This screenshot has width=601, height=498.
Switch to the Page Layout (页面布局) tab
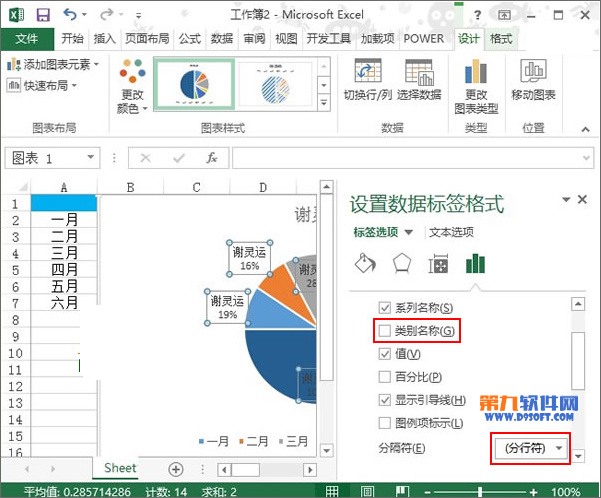[x=147, y=39]
